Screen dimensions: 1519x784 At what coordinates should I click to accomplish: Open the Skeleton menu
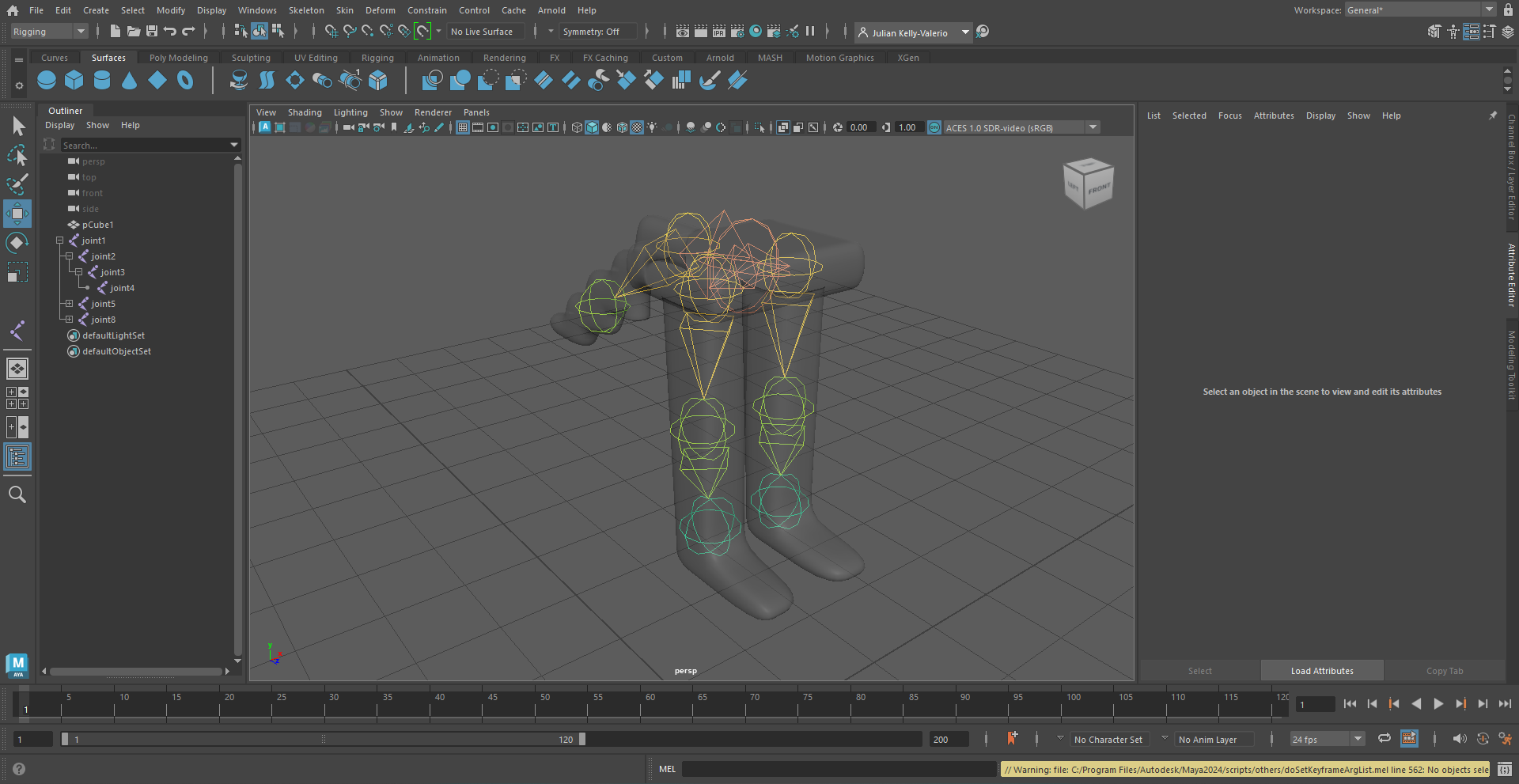(x=306, y=10)
